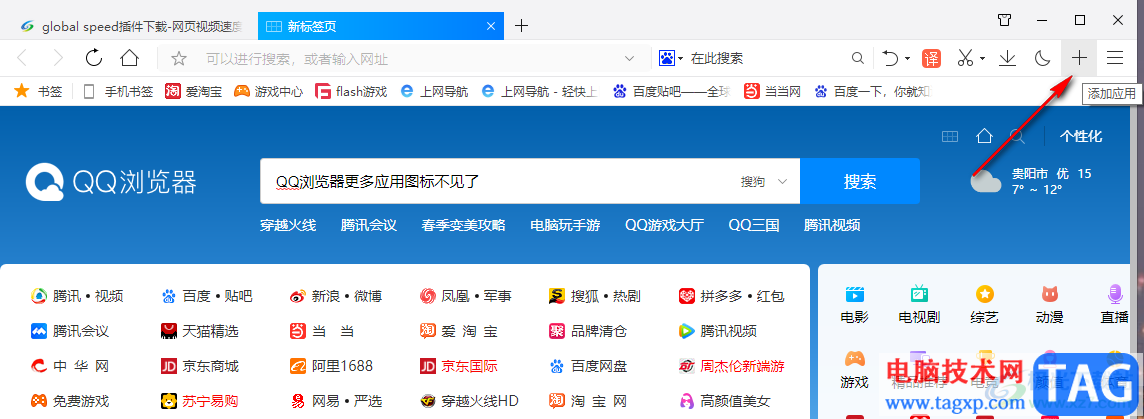This screenshot has height=419, width=1144.
Task: Open 腾讯视频 link under search bar
Action: [832, 226]
